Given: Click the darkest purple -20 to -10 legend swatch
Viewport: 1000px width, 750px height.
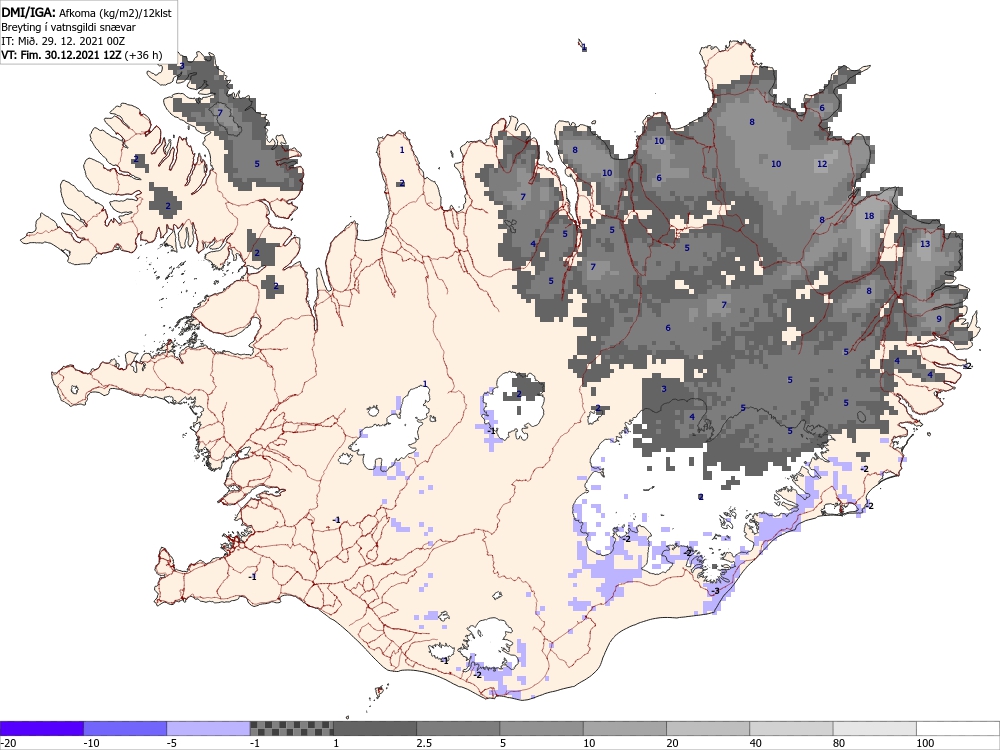Looking at the screenshot, I should coord(41,728).
